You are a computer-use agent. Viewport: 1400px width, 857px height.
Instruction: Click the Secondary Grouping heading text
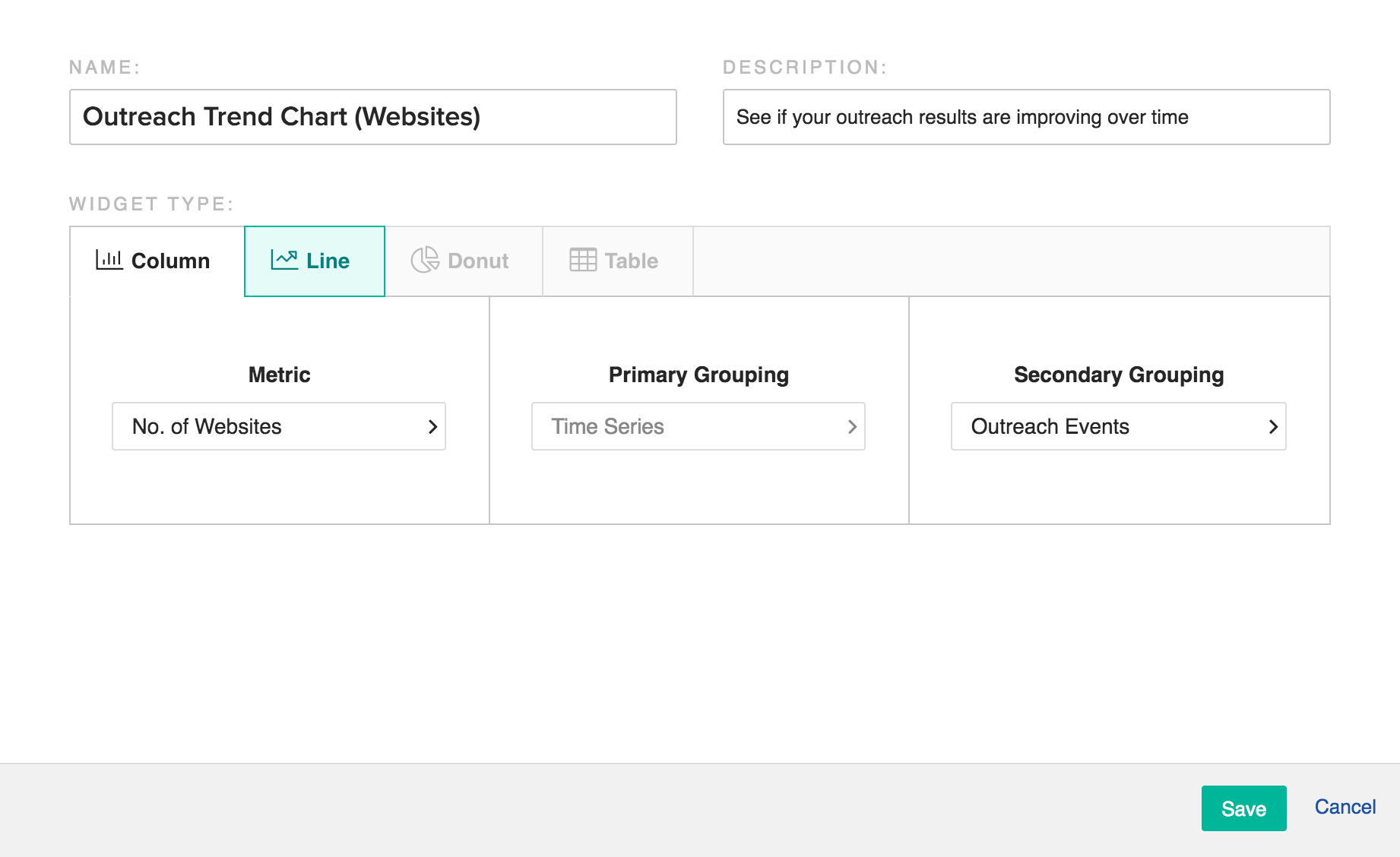click(1118, 375)
